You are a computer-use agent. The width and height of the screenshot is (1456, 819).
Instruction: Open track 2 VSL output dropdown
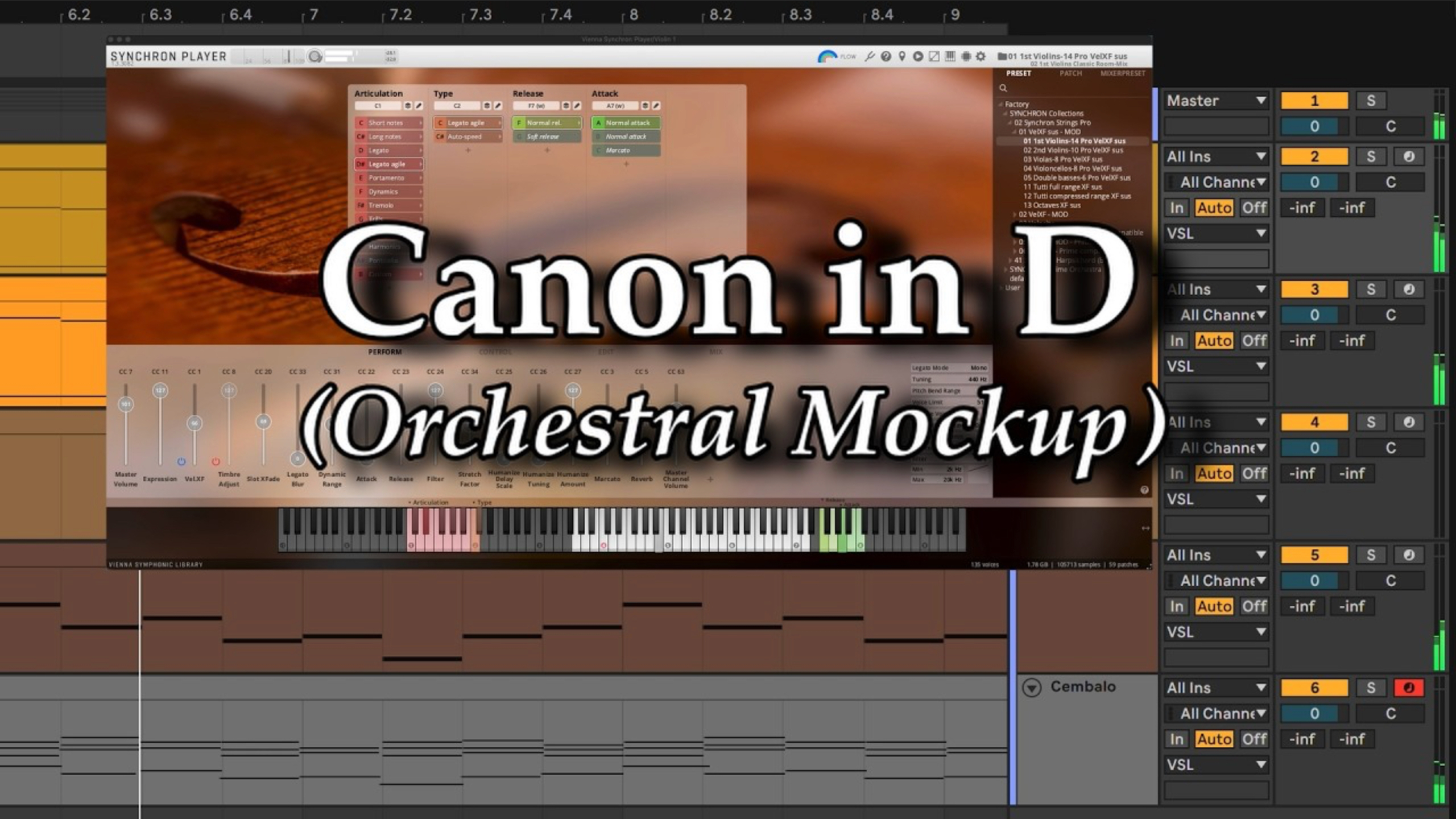(1216, 233)
